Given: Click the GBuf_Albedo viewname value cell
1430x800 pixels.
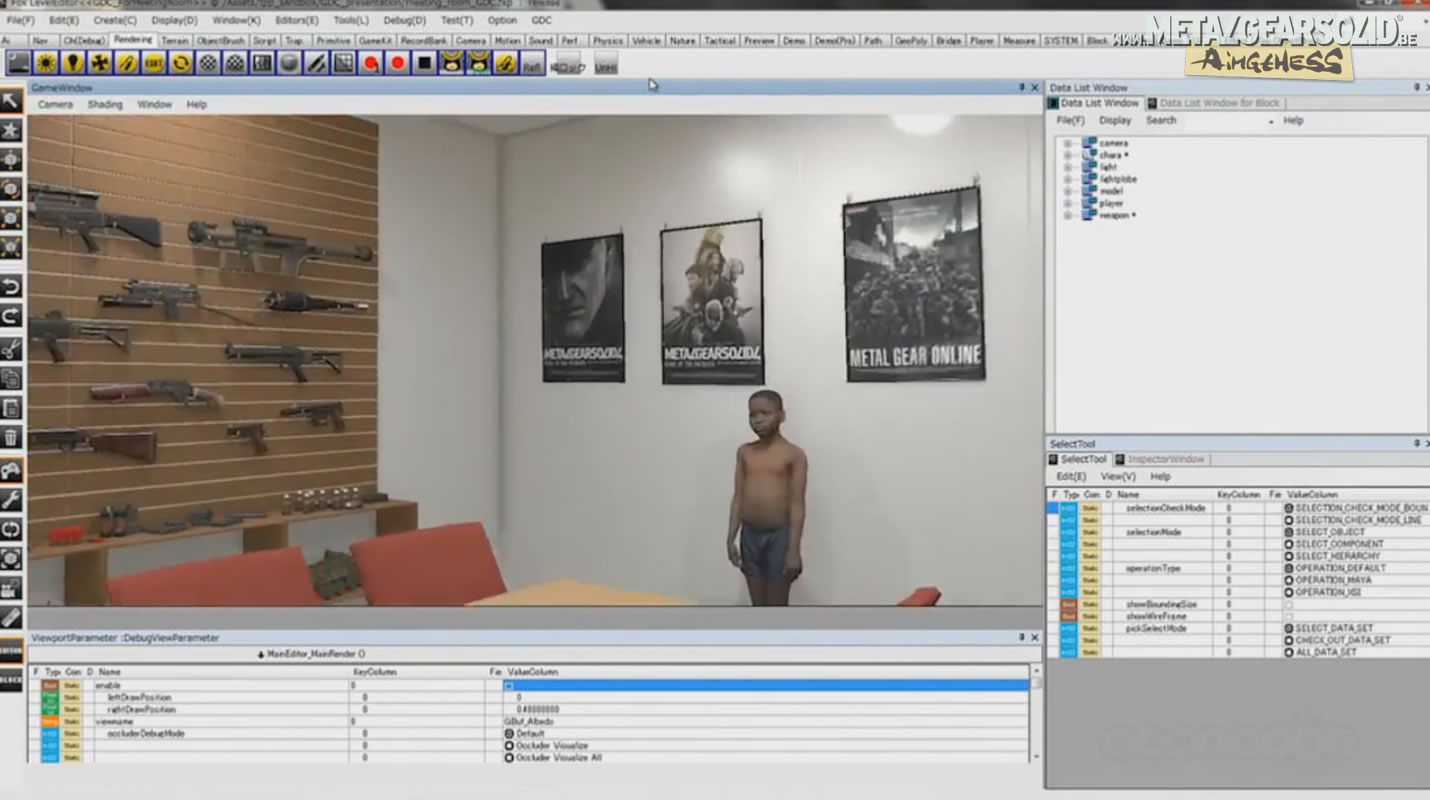Looking at the screenshot, I should pos(765,721).
